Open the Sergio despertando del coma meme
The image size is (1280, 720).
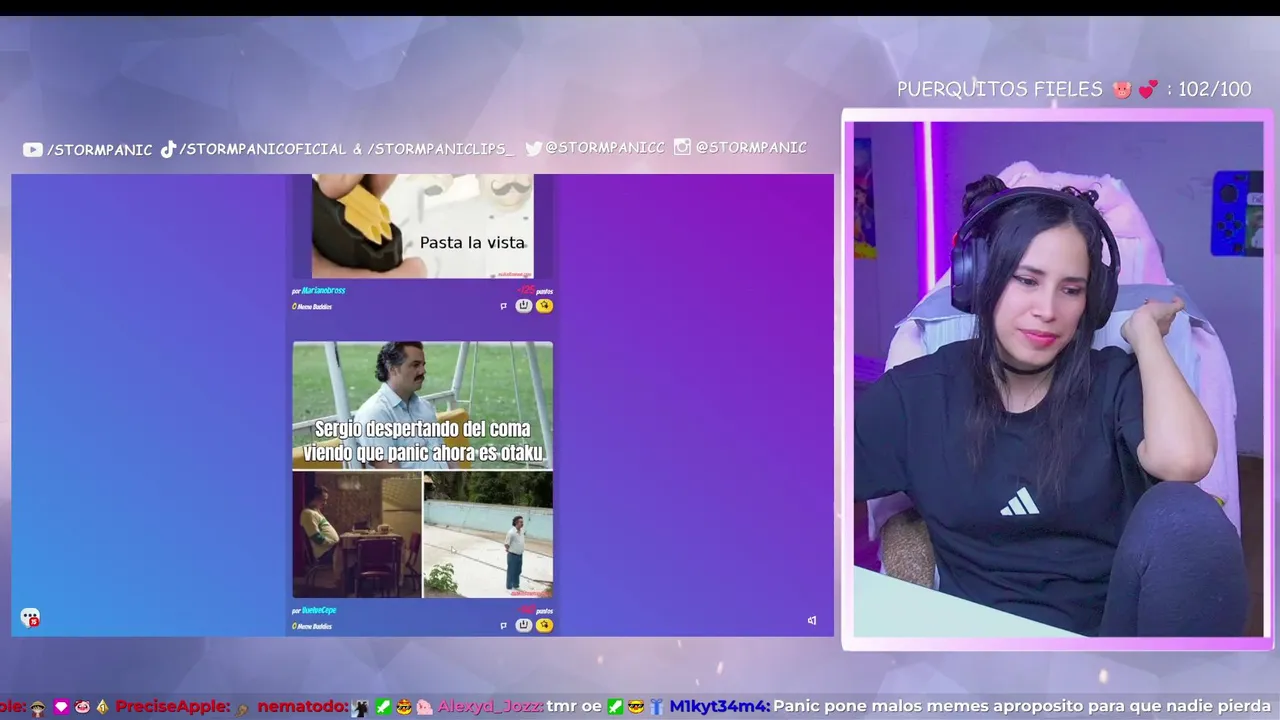pyautogui.click(x=422, y=470)
